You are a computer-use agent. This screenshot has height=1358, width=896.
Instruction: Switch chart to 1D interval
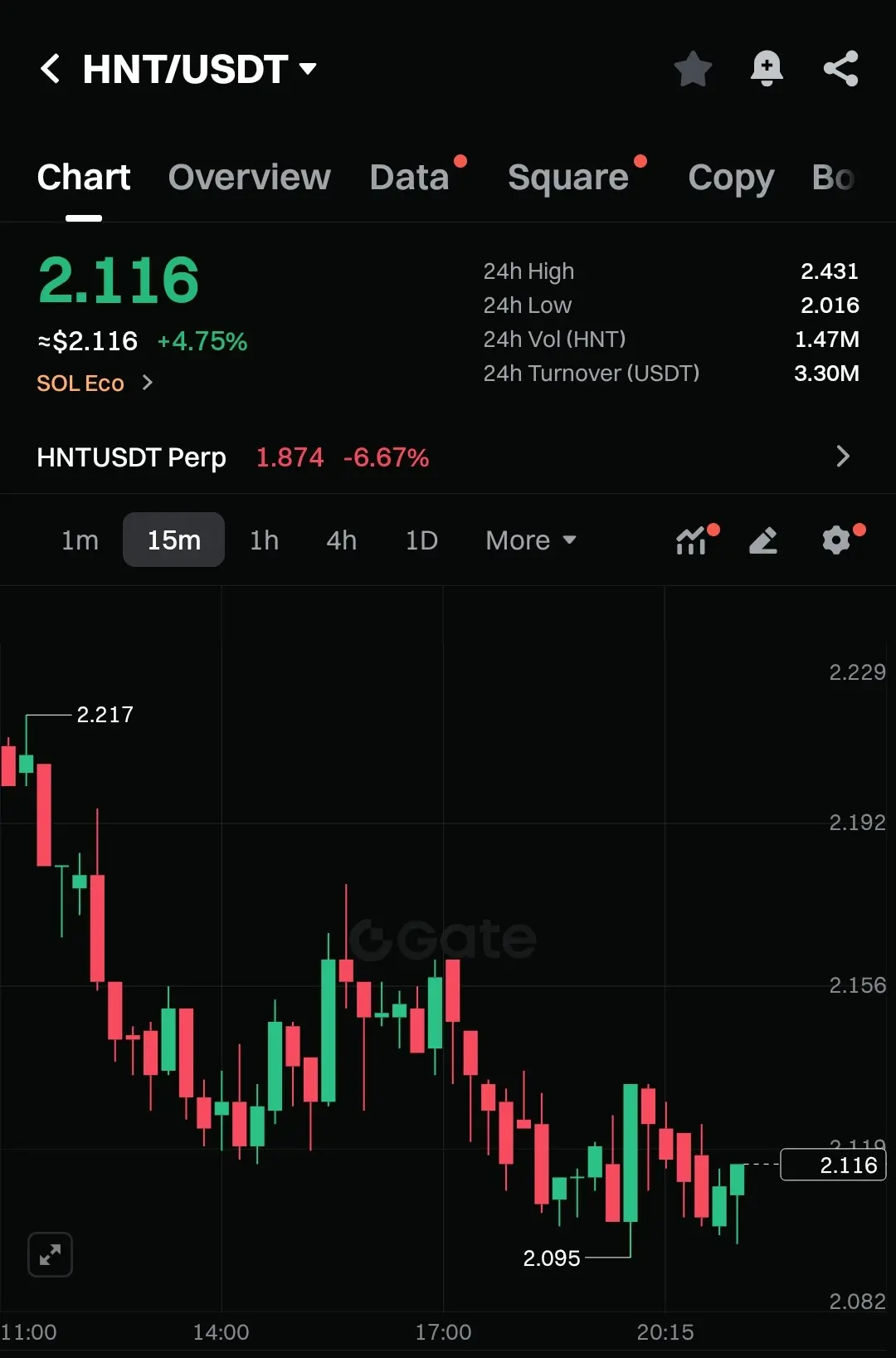[x=421, y=540]
